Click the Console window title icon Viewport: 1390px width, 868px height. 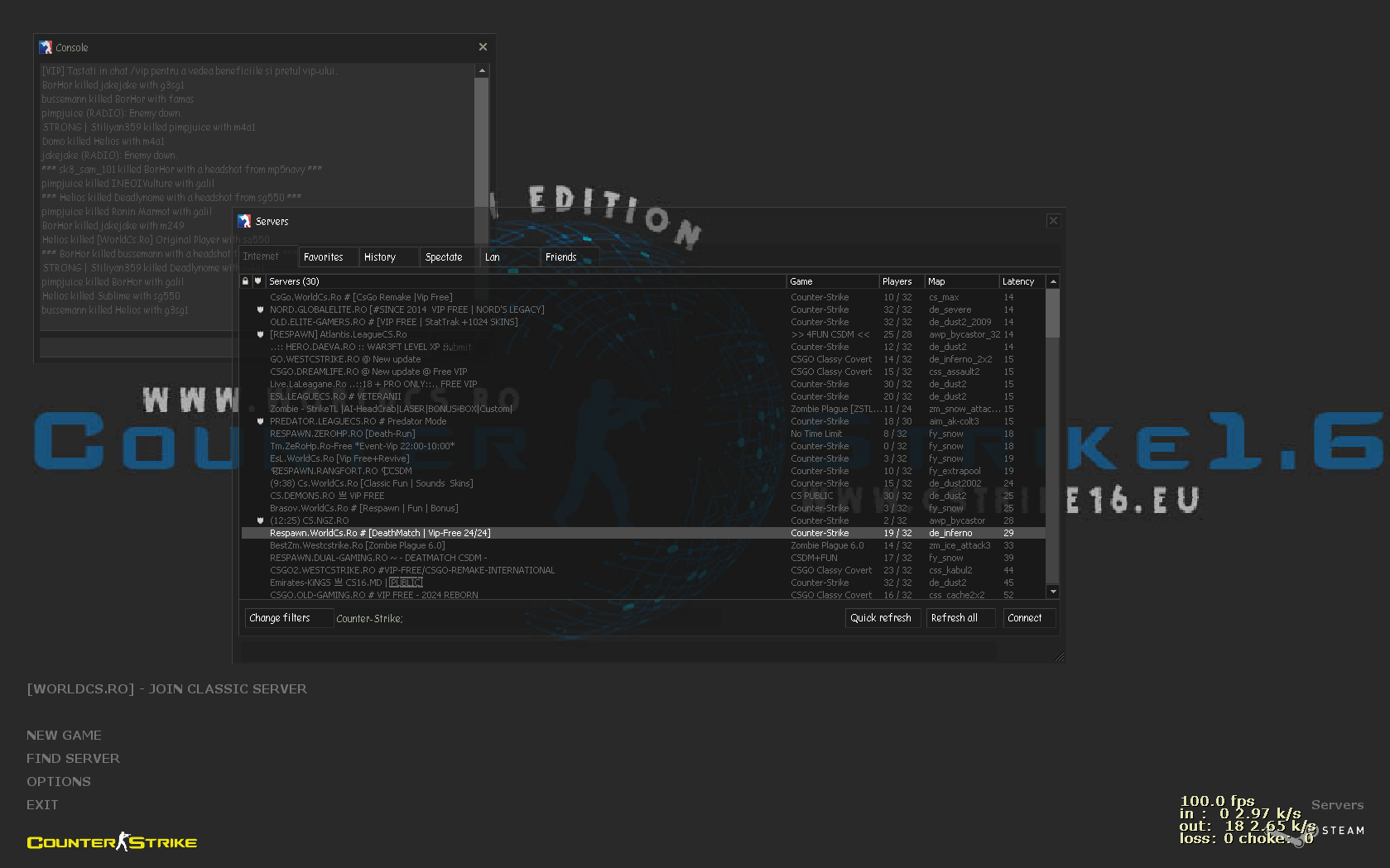[x=46, y=48]
